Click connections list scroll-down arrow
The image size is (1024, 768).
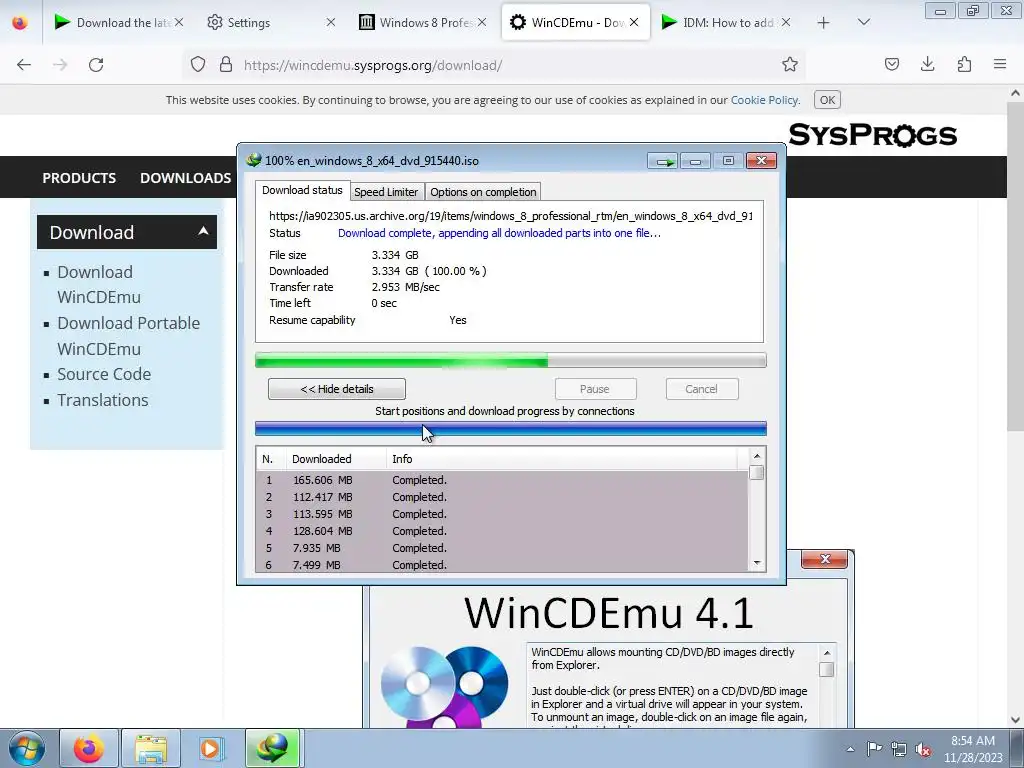(757, 563)
